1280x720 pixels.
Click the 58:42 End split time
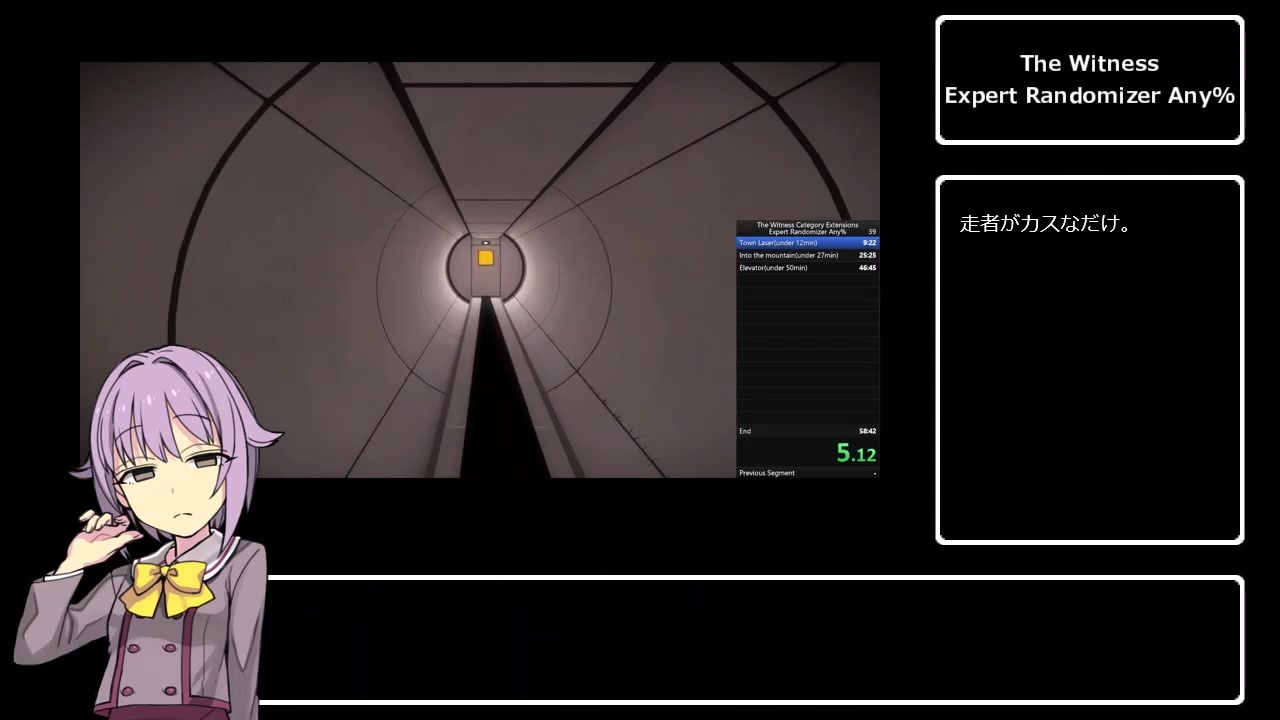coord(867,431)
